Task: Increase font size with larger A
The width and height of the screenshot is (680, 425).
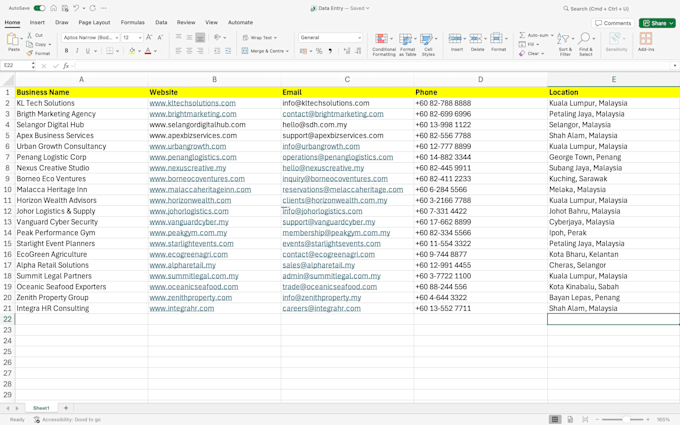Action: coord(149,38)
